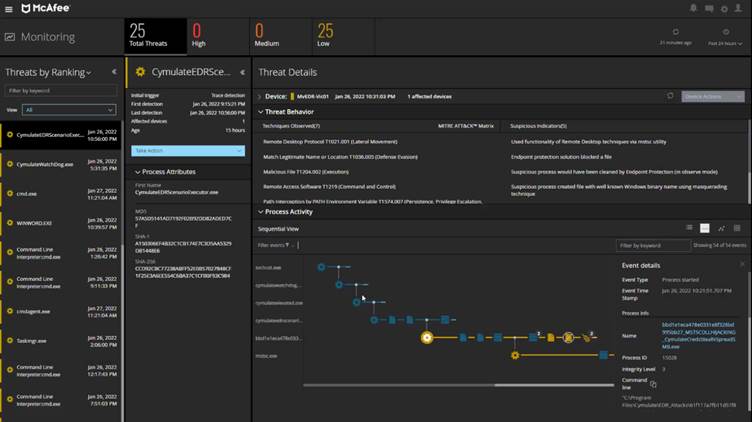Open the Past 24 hours time range dropdown

(725, 43)
